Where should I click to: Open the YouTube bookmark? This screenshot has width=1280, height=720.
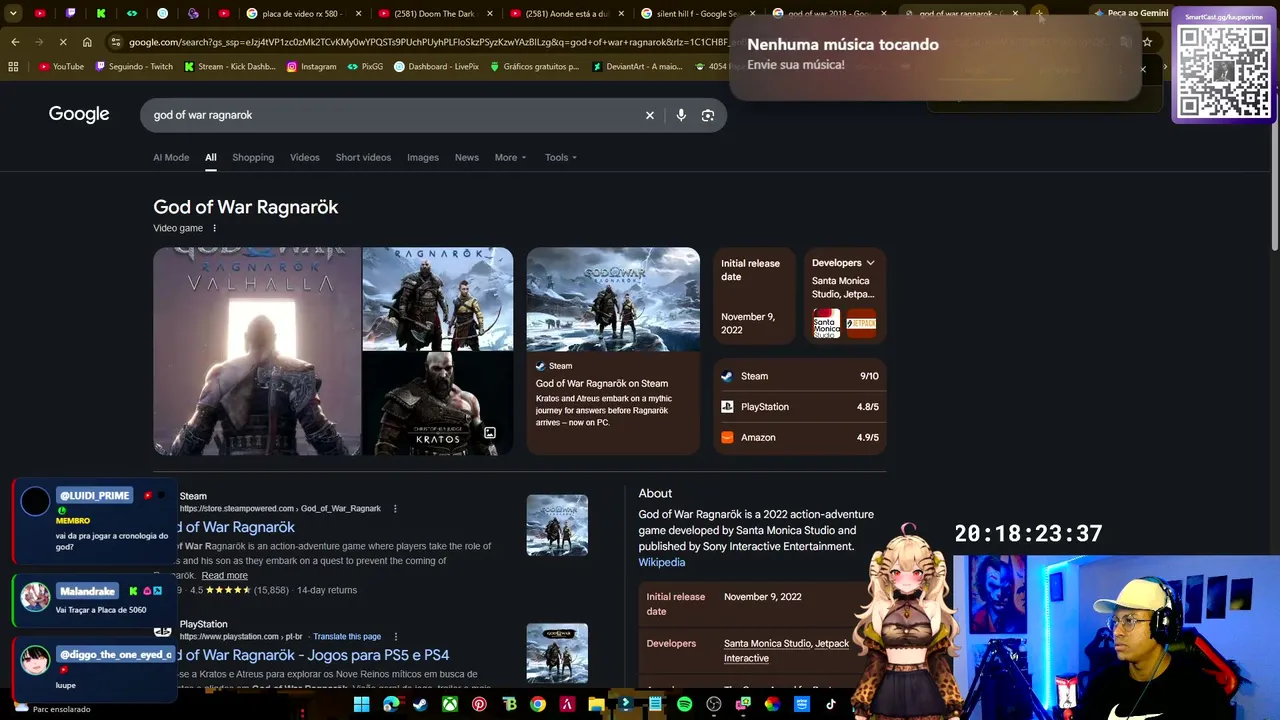click(x=61, y=67)
